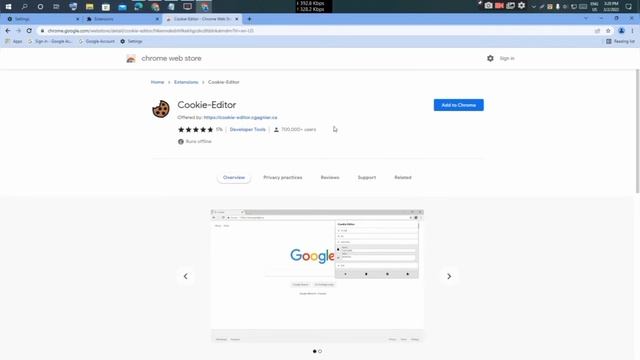
Task: Open the Mail app on the taskbar
Action: [122, 7]
